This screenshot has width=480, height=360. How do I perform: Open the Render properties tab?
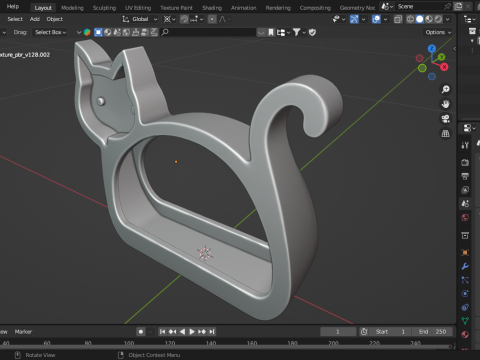coord(465,162)
